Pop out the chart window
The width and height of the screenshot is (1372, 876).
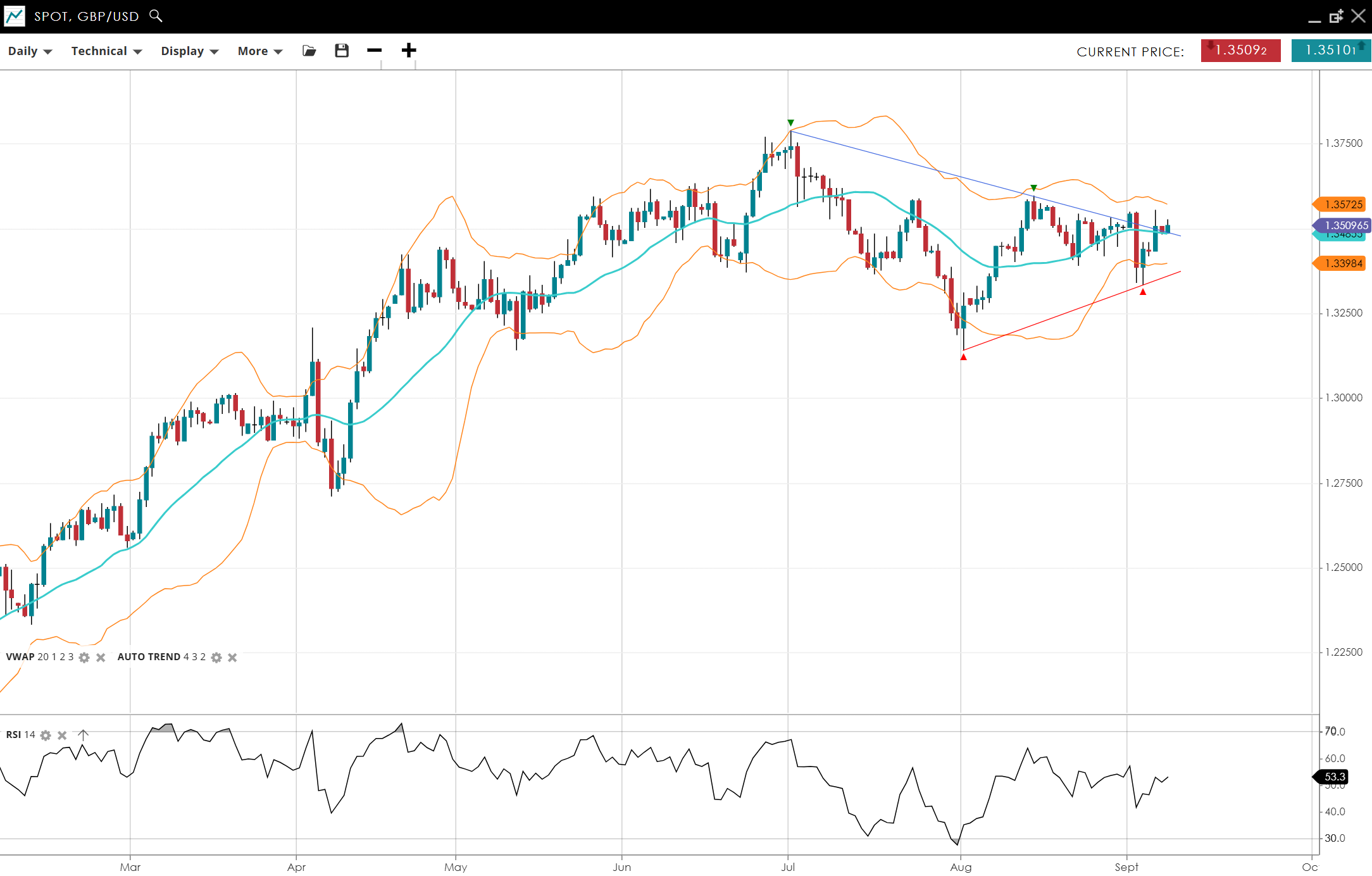click(x=1336, y=16)
